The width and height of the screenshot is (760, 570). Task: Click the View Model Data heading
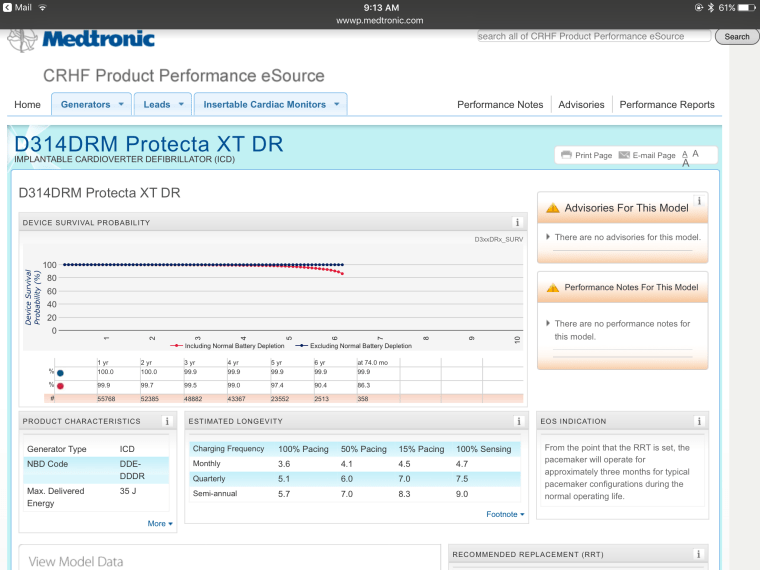point(76,561)
